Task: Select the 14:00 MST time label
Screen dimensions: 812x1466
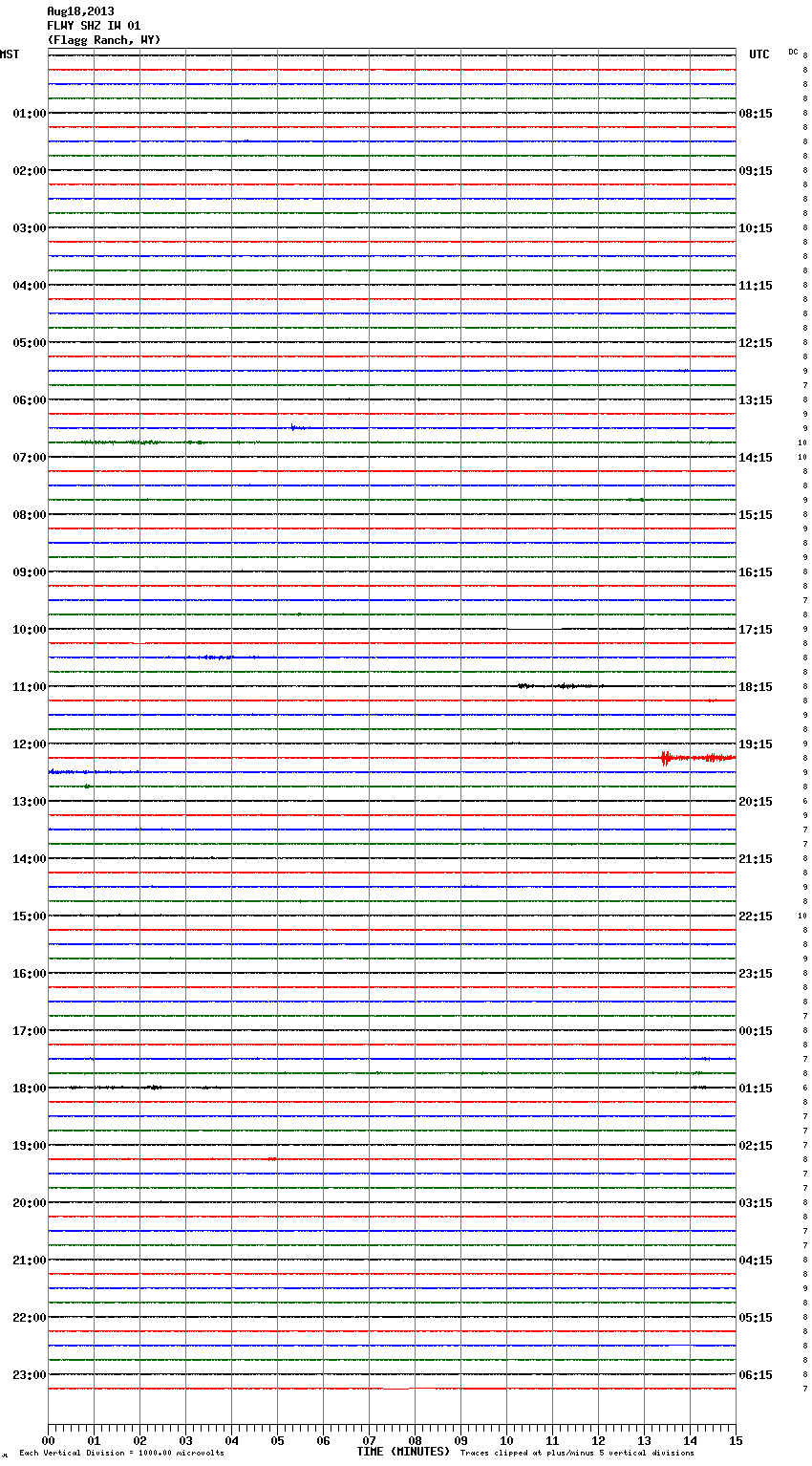Action: [x=29, y=859]
